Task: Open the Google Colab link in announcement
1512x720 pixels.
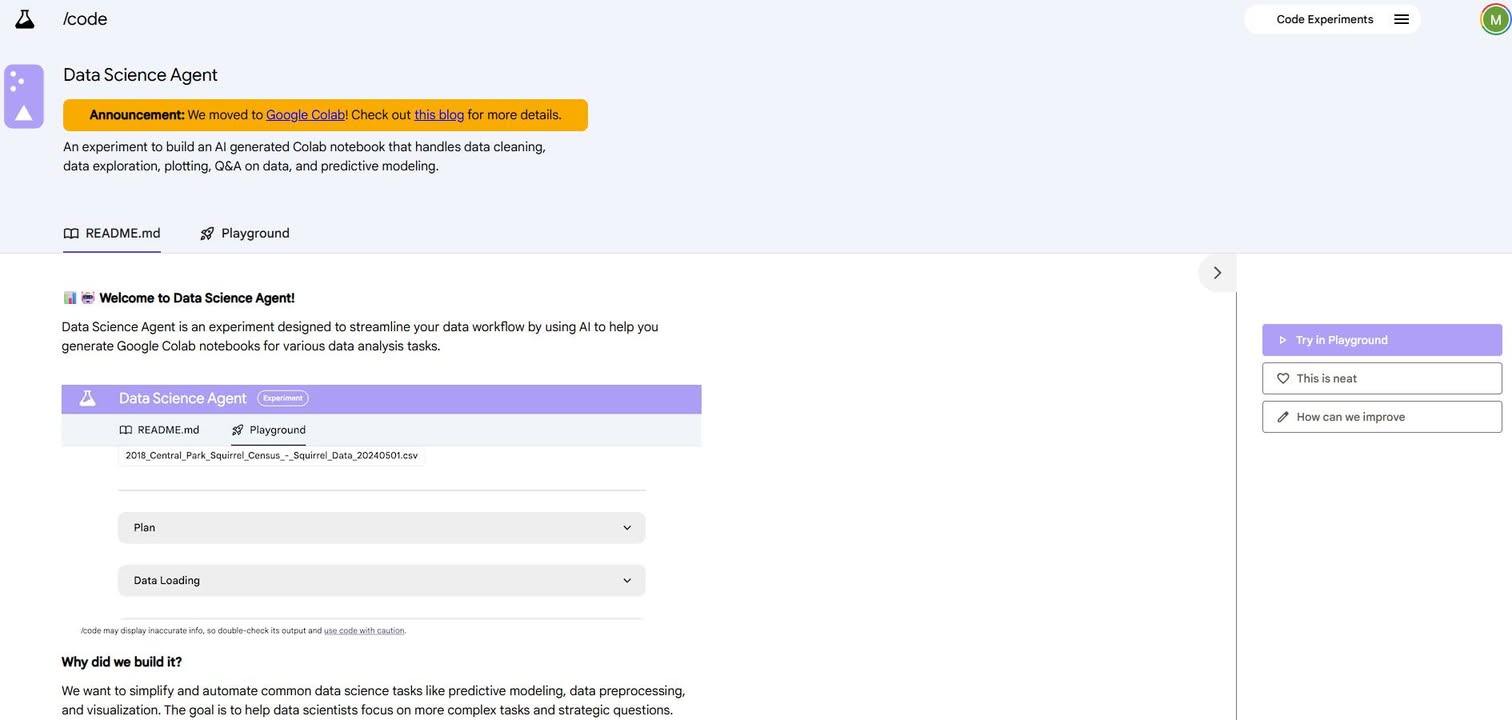Action: click(x=305, y=115)
